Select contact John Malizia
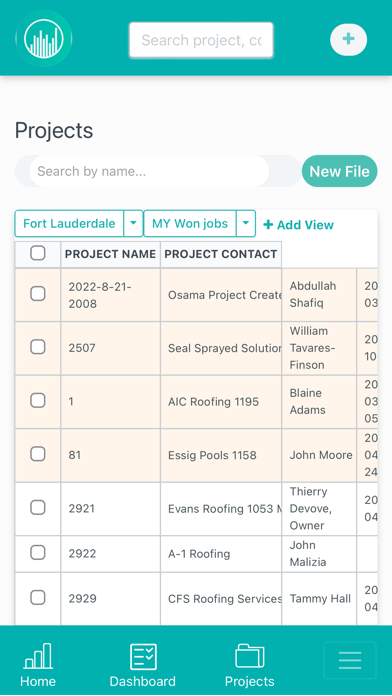 coord(319,554)
